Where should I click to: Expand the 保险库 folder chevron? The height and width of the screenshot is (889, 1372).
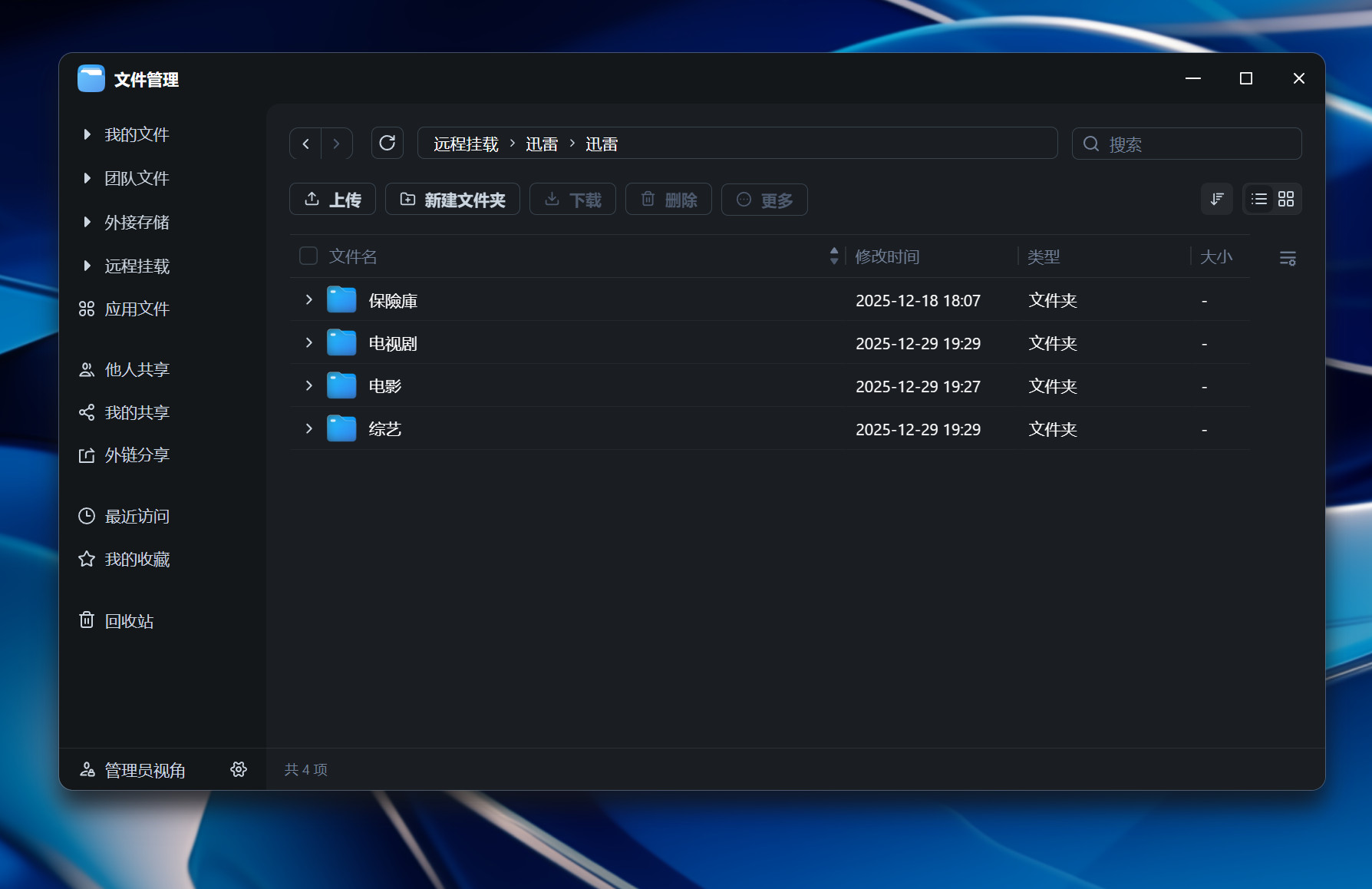tap(308, 299)
